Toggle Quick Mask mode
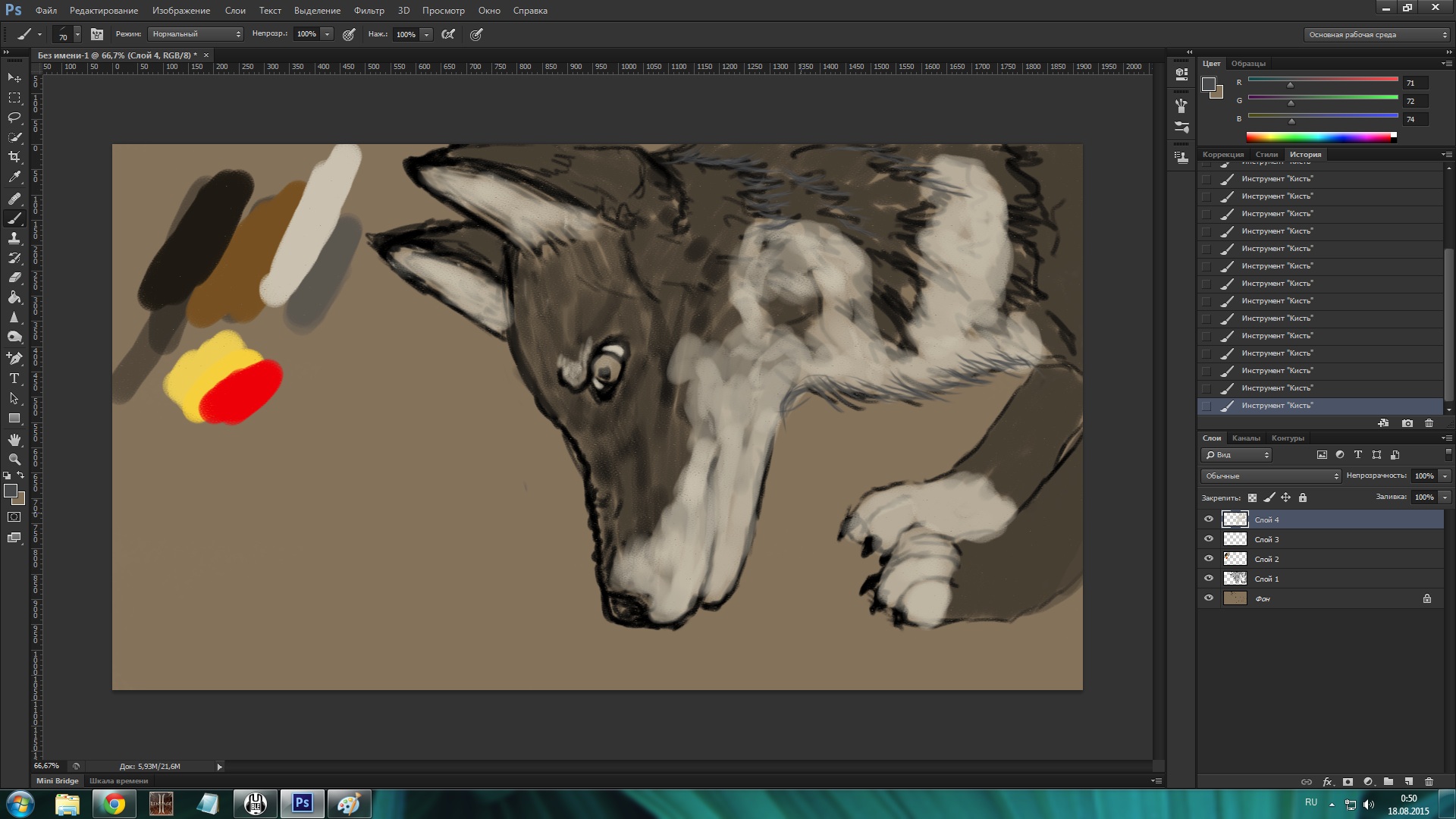This screenshot has width=1456, height=819. point(14,517)
